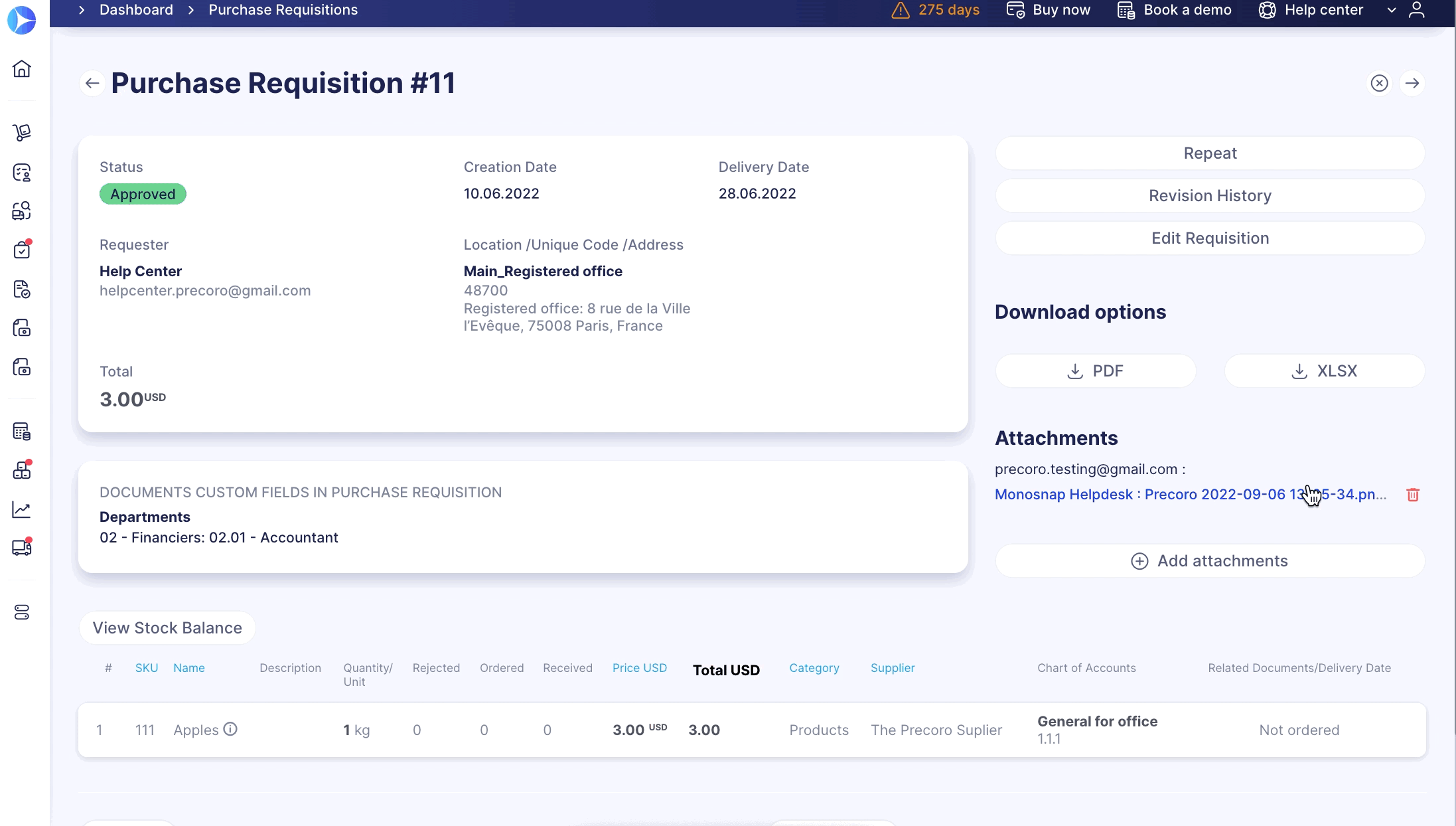Click the Reports trend-chart sidebar icon

pos(22,509)
